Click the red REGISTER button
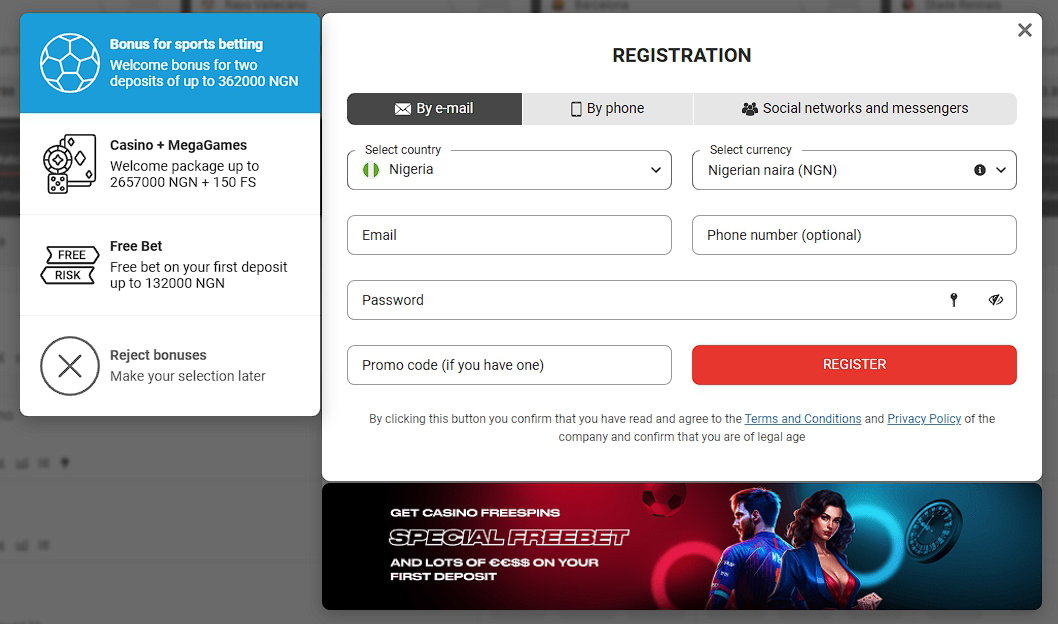 [x=854, y=365]
